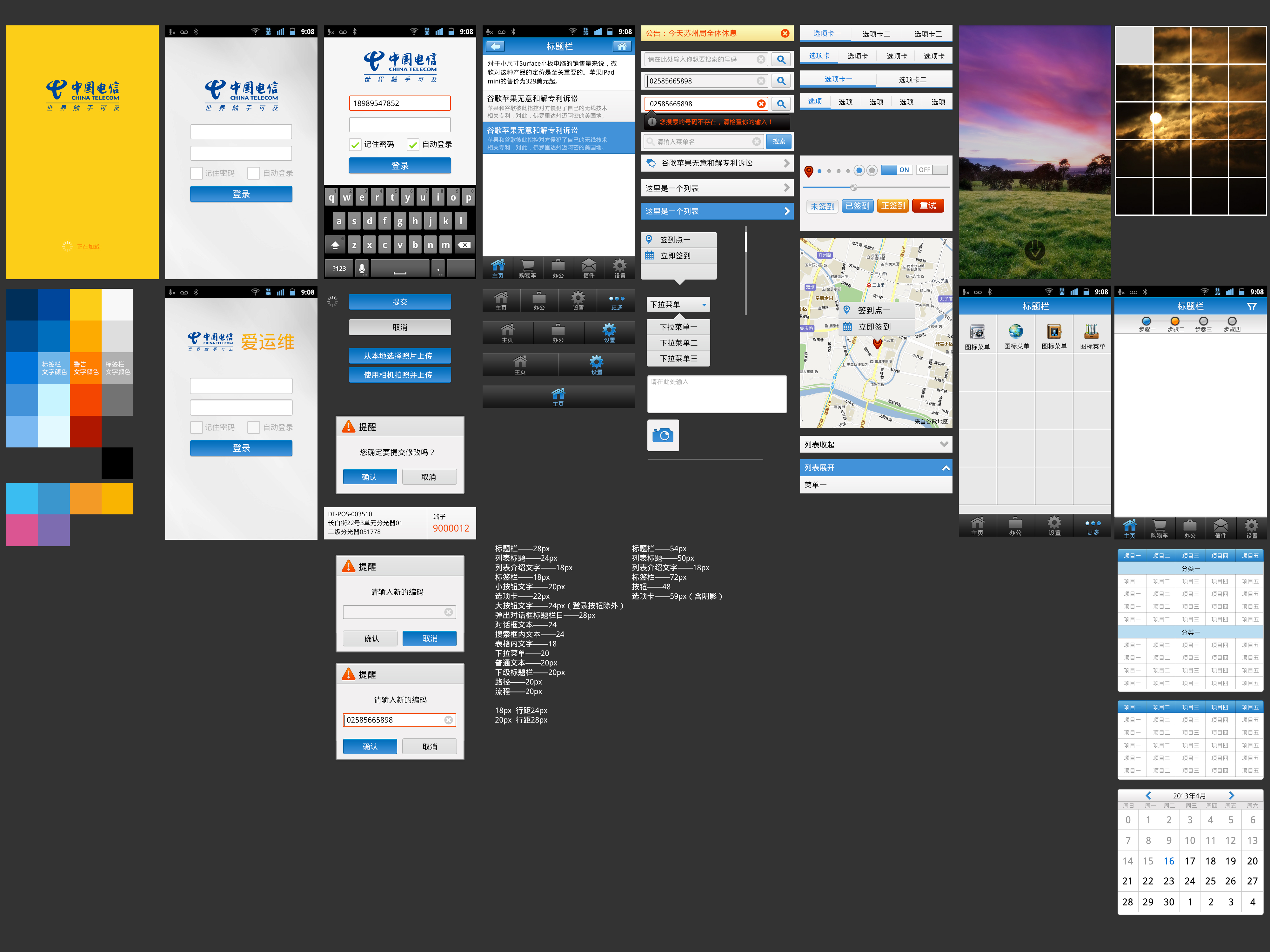The width and height of the screenshot is (1270, 952).
Task: Click the orange-red color swatch
Action: coord(85,400)
